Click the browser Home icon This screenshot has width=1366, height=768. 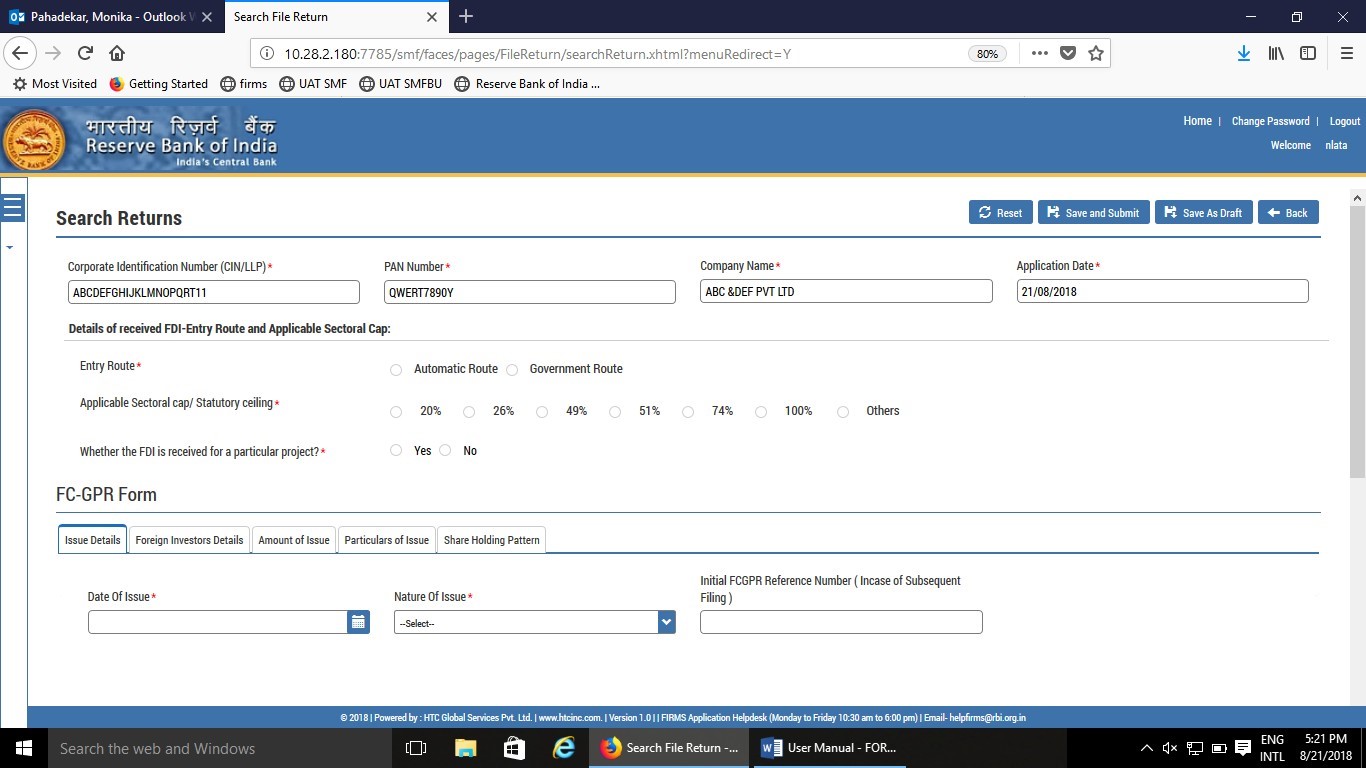[x=117, y=53]
